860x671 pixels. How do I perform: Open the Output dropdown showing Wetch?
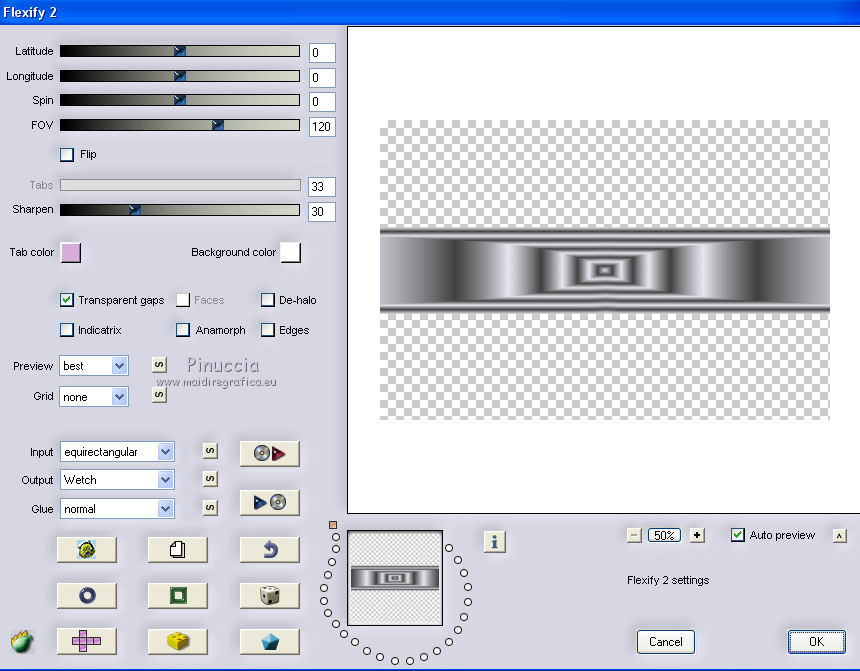click(117, 480)
